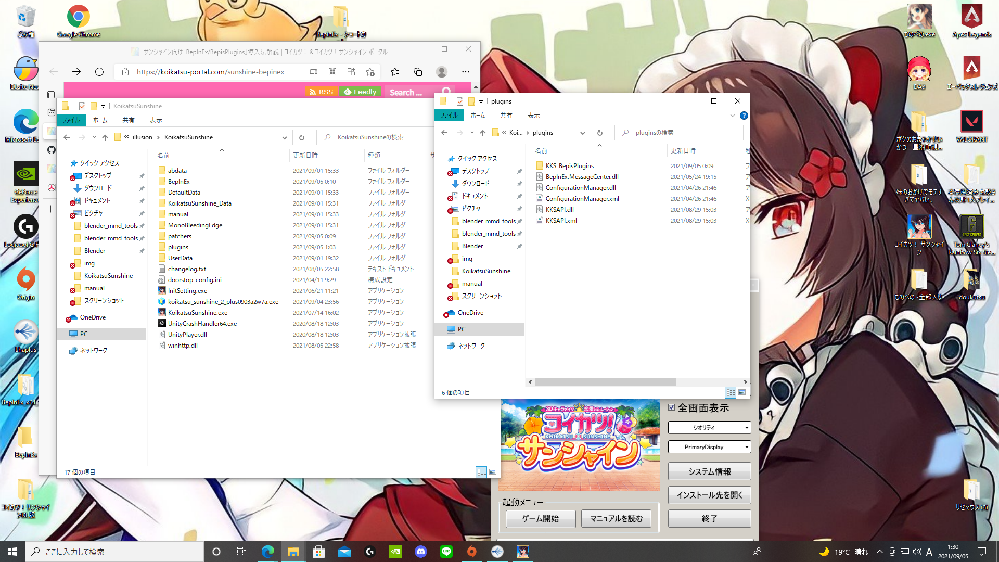999x562 pixels.
Task: Open the 共有 tab in KoikatsuSunshine window
Action: click(x=128, y=120)
